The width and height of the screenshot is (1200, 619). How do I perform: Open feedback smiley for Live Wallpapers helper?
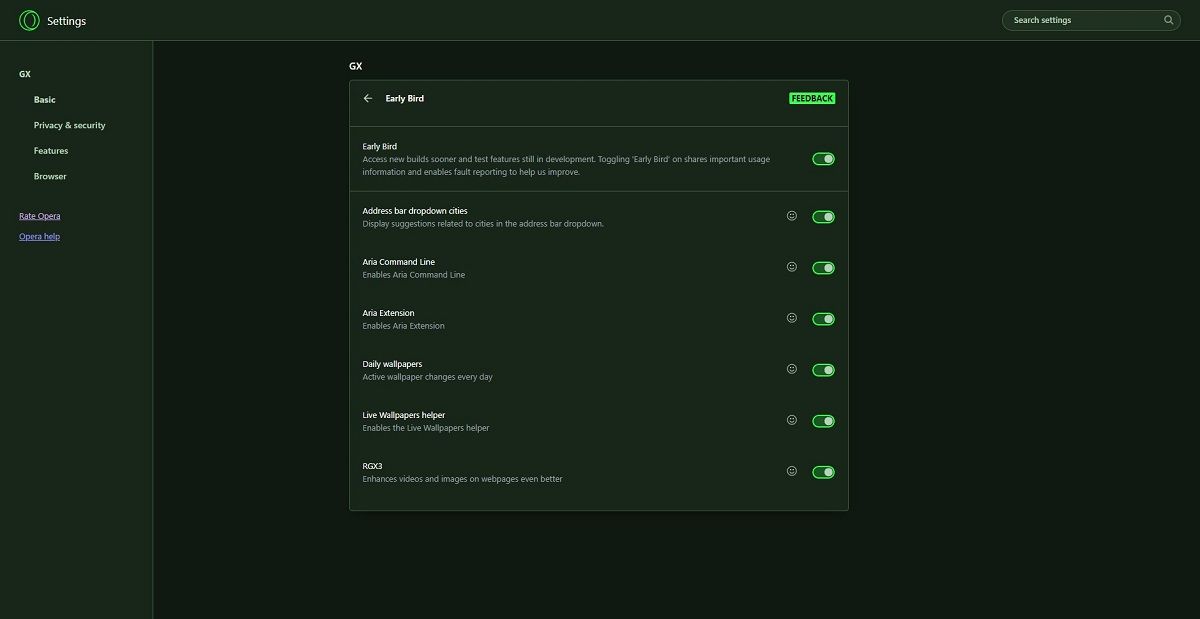pos(791,419)
